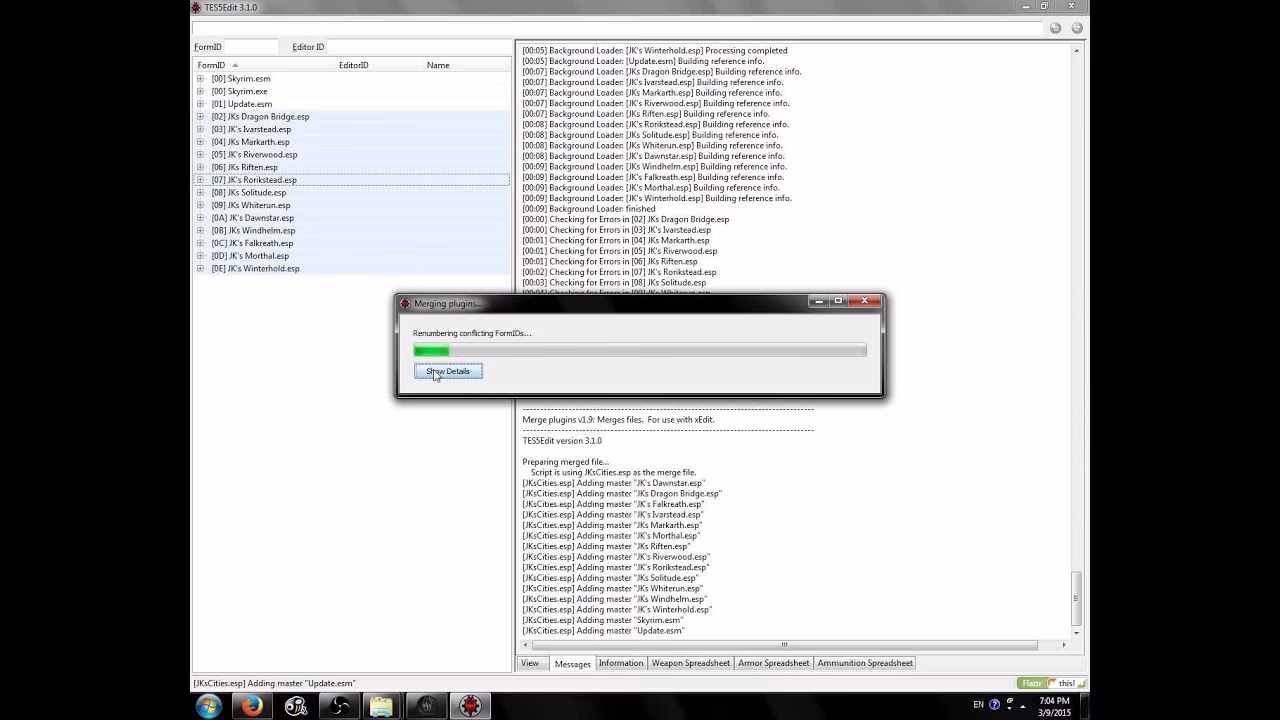Image resolution: width=1280 pixels, height=720 pixels.
Task: Sort by the FormID column header
Action: pos(264,65)
